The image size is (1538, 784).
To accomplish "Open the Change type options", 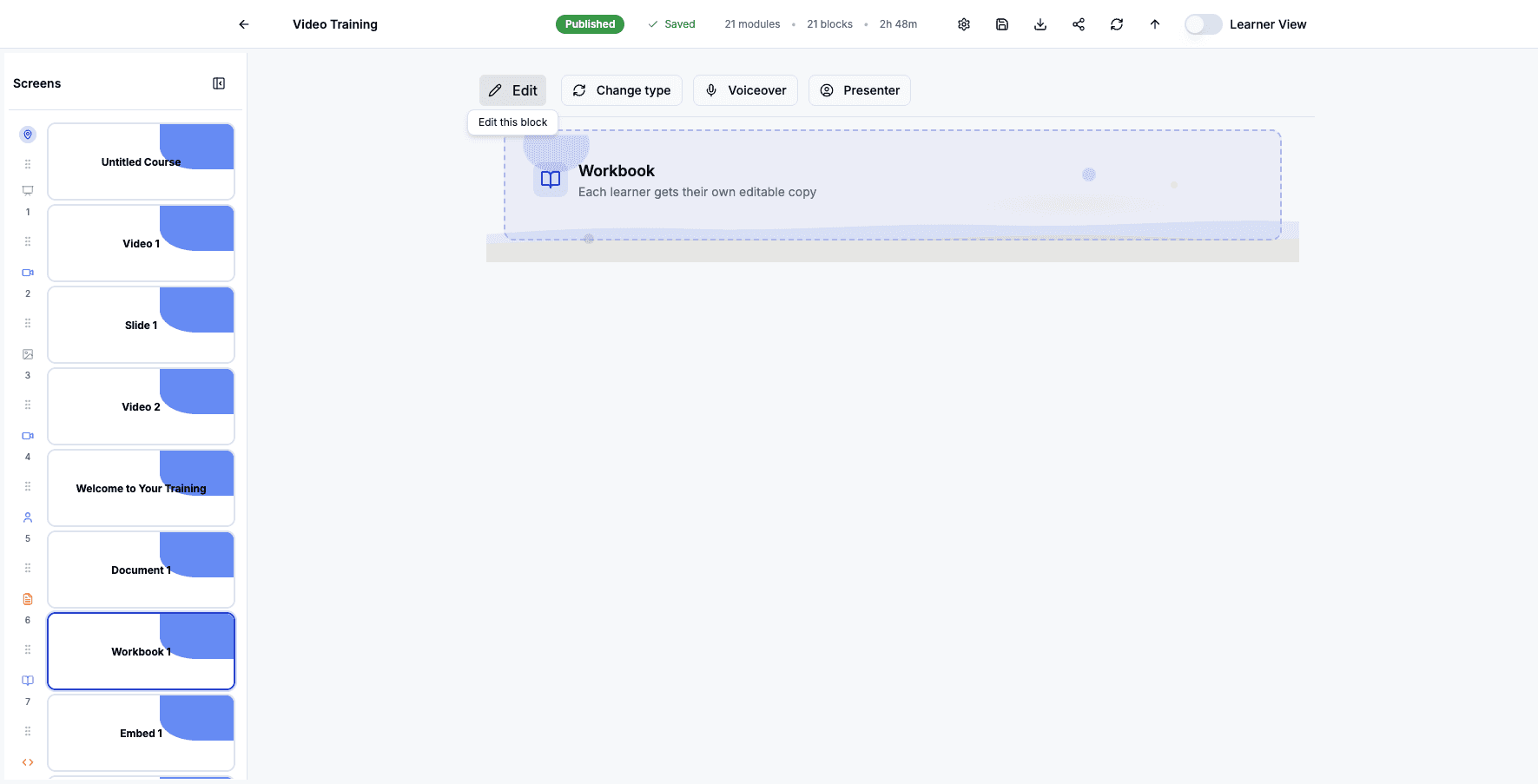I will click(621, 90).
